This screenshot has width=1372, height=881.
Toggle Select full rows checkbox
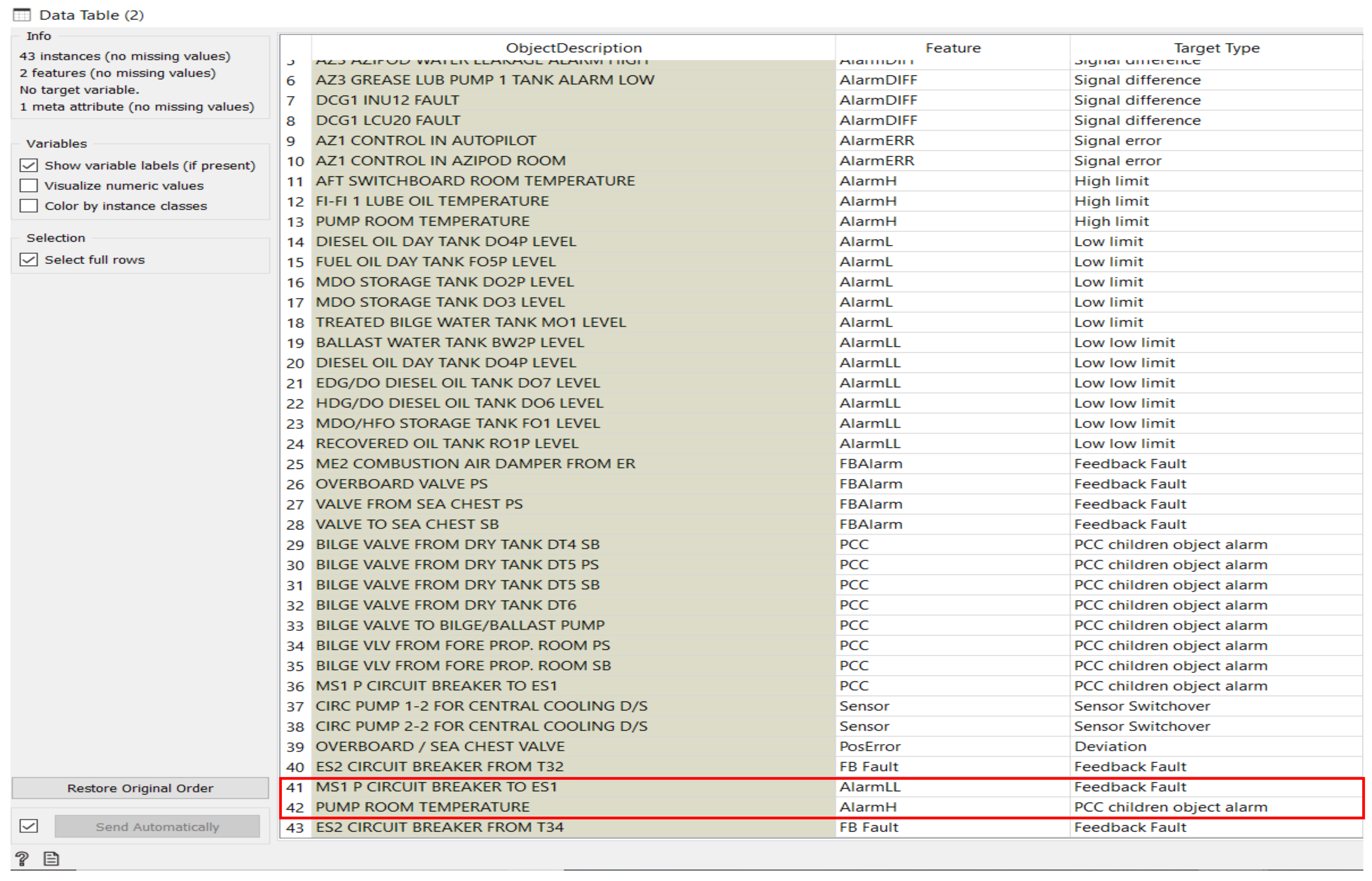tap(29, 260)
